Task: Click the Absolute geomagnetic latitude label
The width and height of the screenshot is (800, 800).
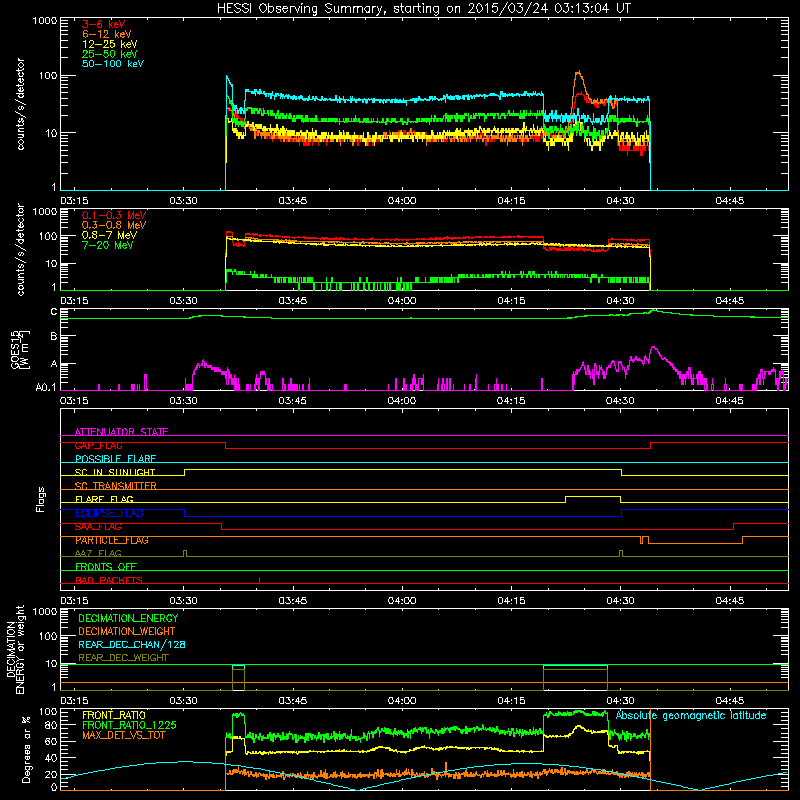Action: [691, 716]
